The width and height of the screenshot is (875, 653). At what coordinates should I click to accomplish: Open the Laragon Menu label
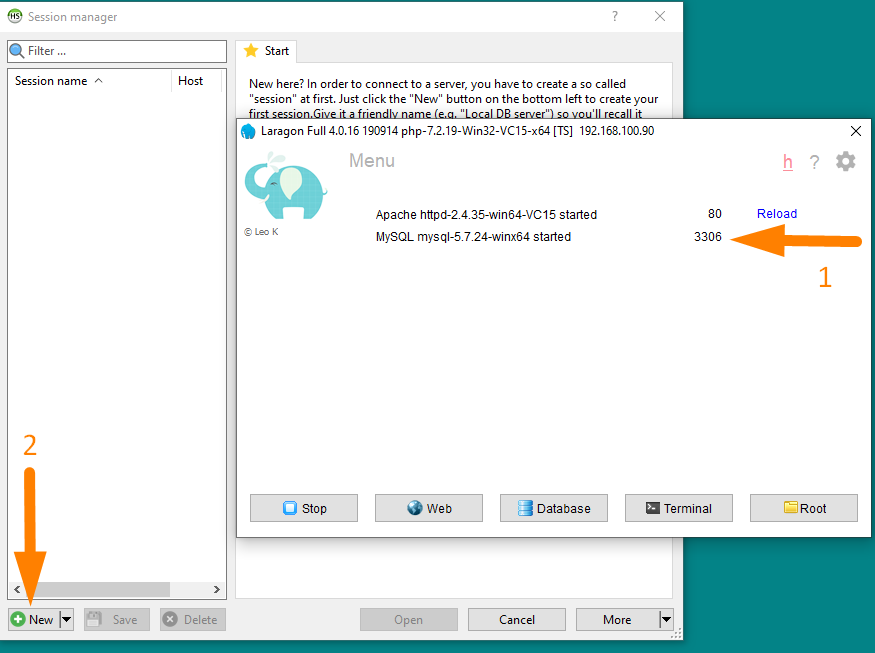point(372,161)
